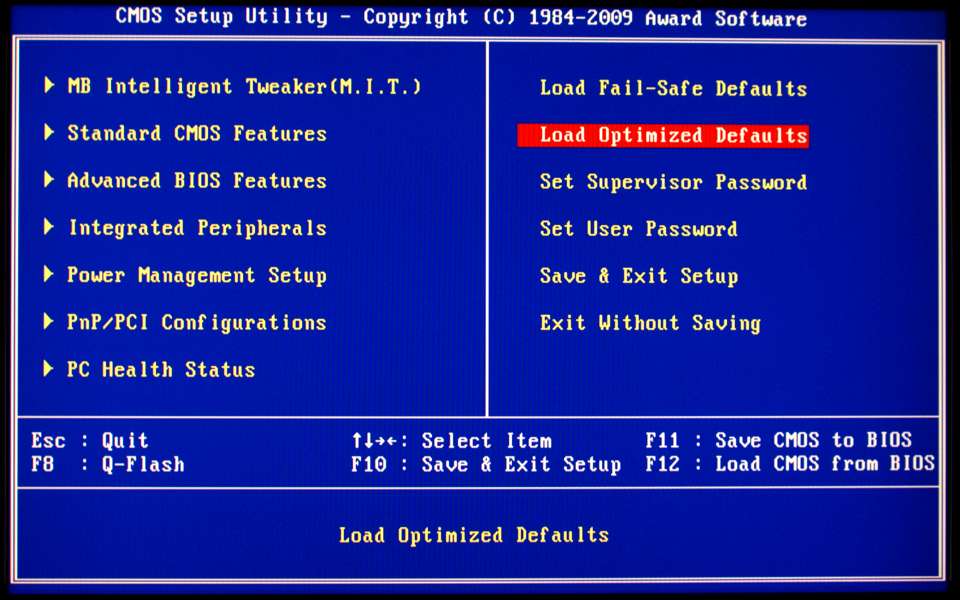Expand the PnP/PCI Configurations arrow

pos(49,322)
